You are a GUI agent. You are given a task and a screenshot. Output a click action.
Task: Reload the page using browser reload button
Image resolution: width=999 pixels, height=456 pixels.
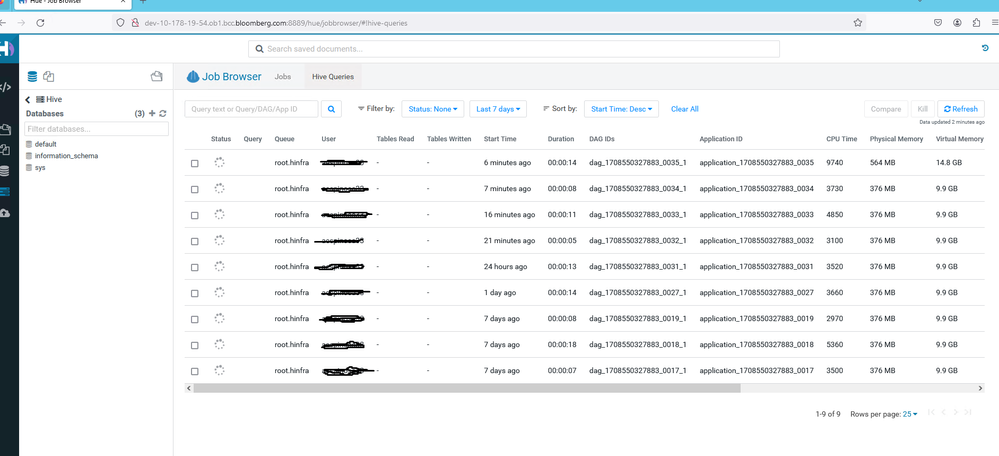click(40, 22)
